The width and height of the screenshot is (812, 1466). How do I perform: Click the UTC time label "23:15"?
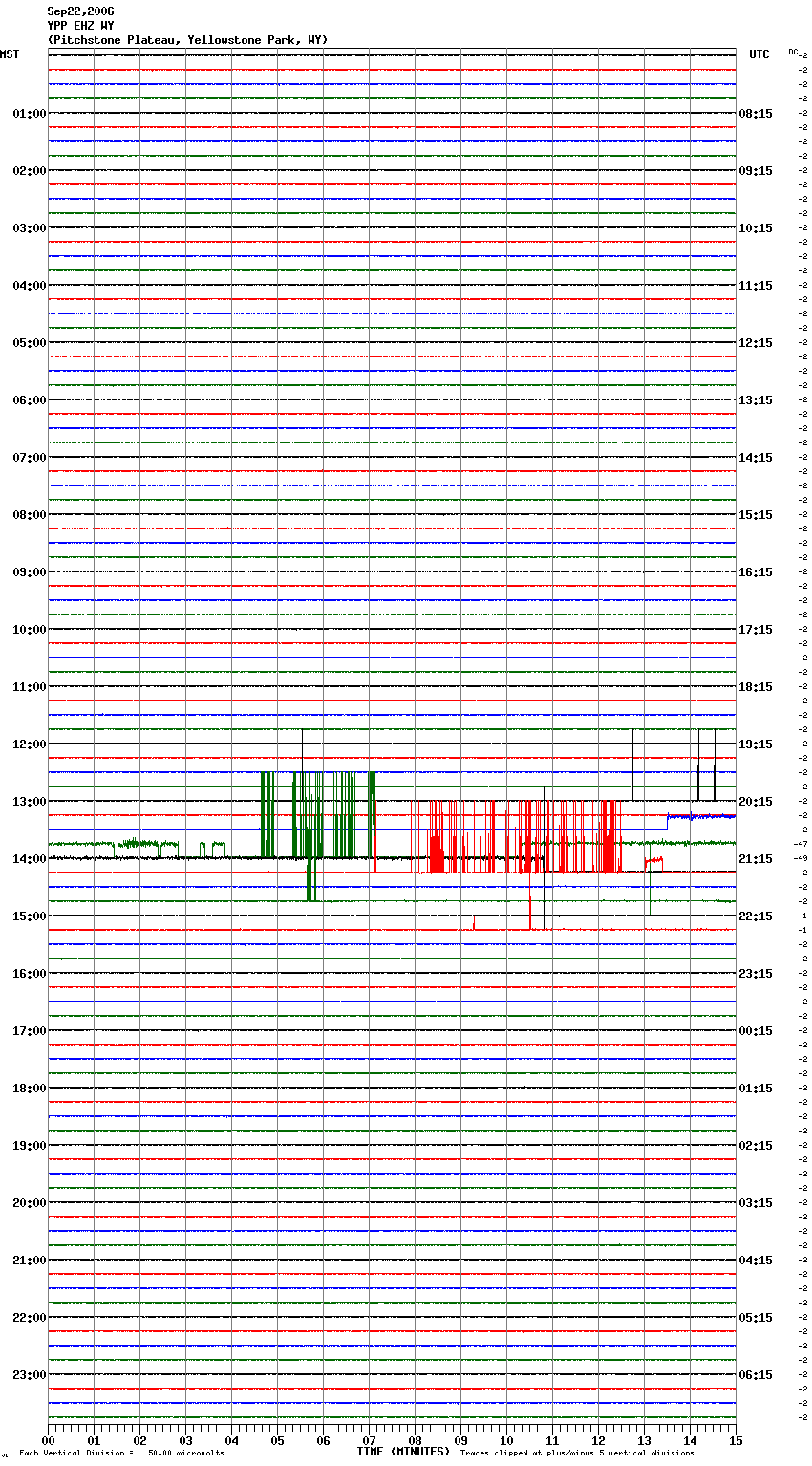[x=756, y=974]
